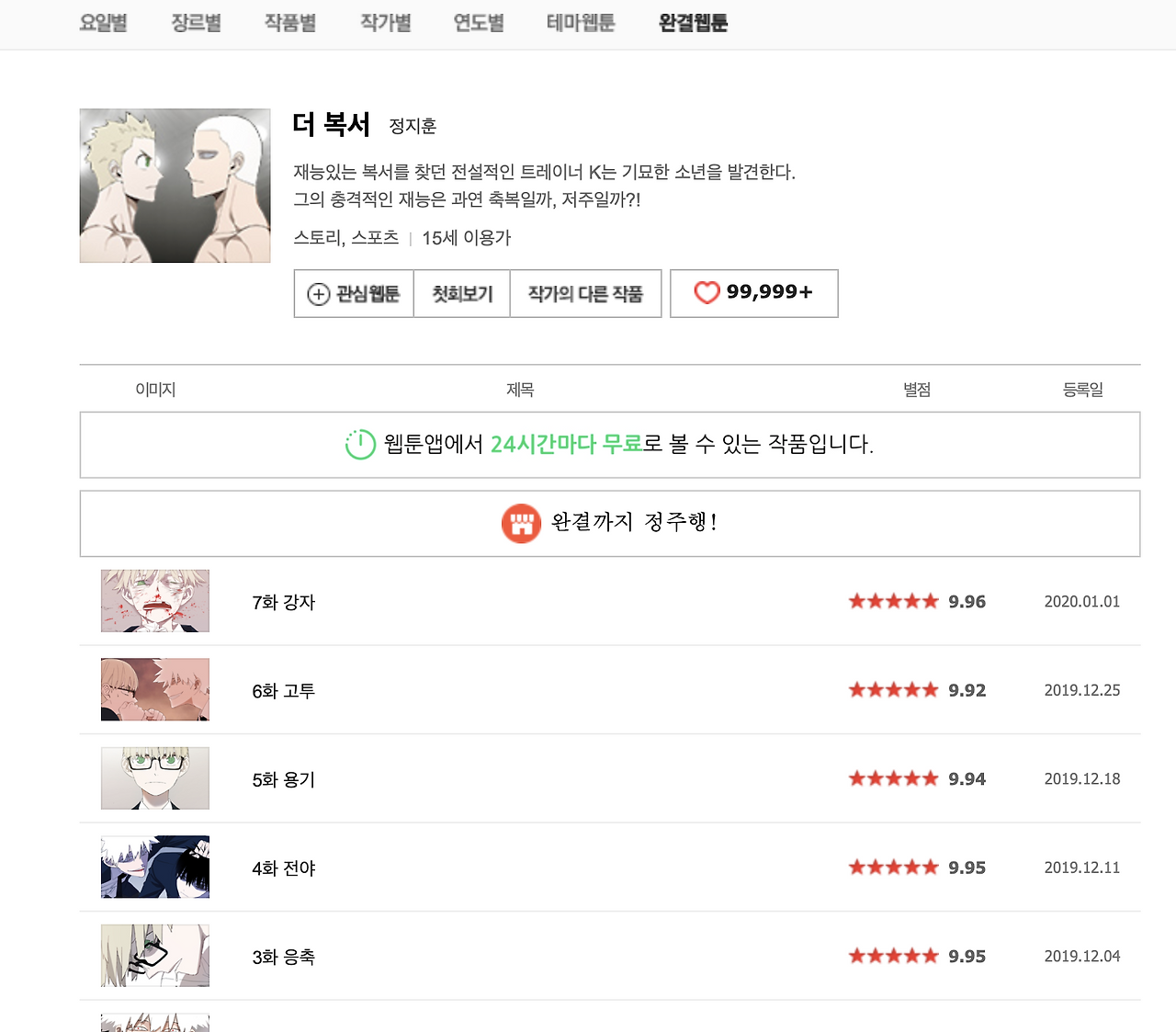Click the date 2019.12.18

point(1082,779)
